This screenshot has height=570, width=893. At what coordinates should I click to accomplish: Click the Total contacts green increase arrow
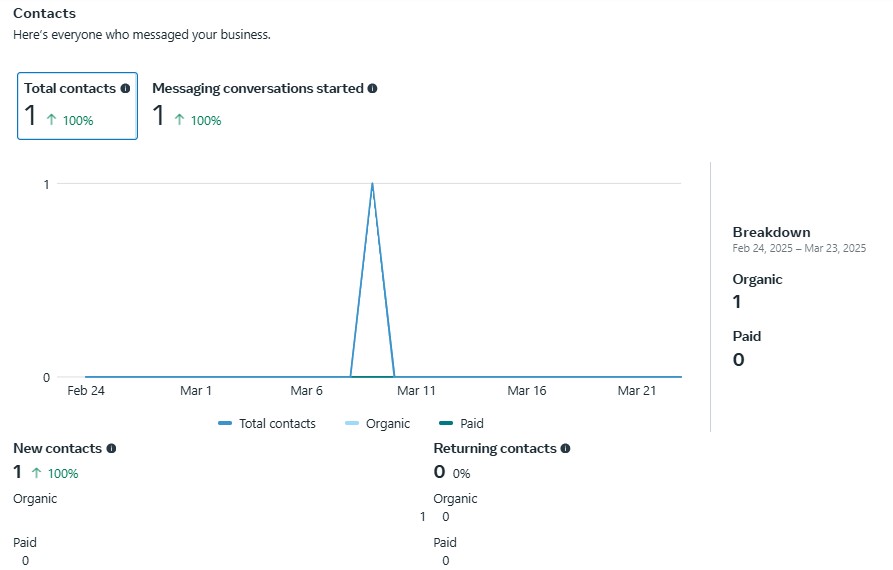coord(51,120)
